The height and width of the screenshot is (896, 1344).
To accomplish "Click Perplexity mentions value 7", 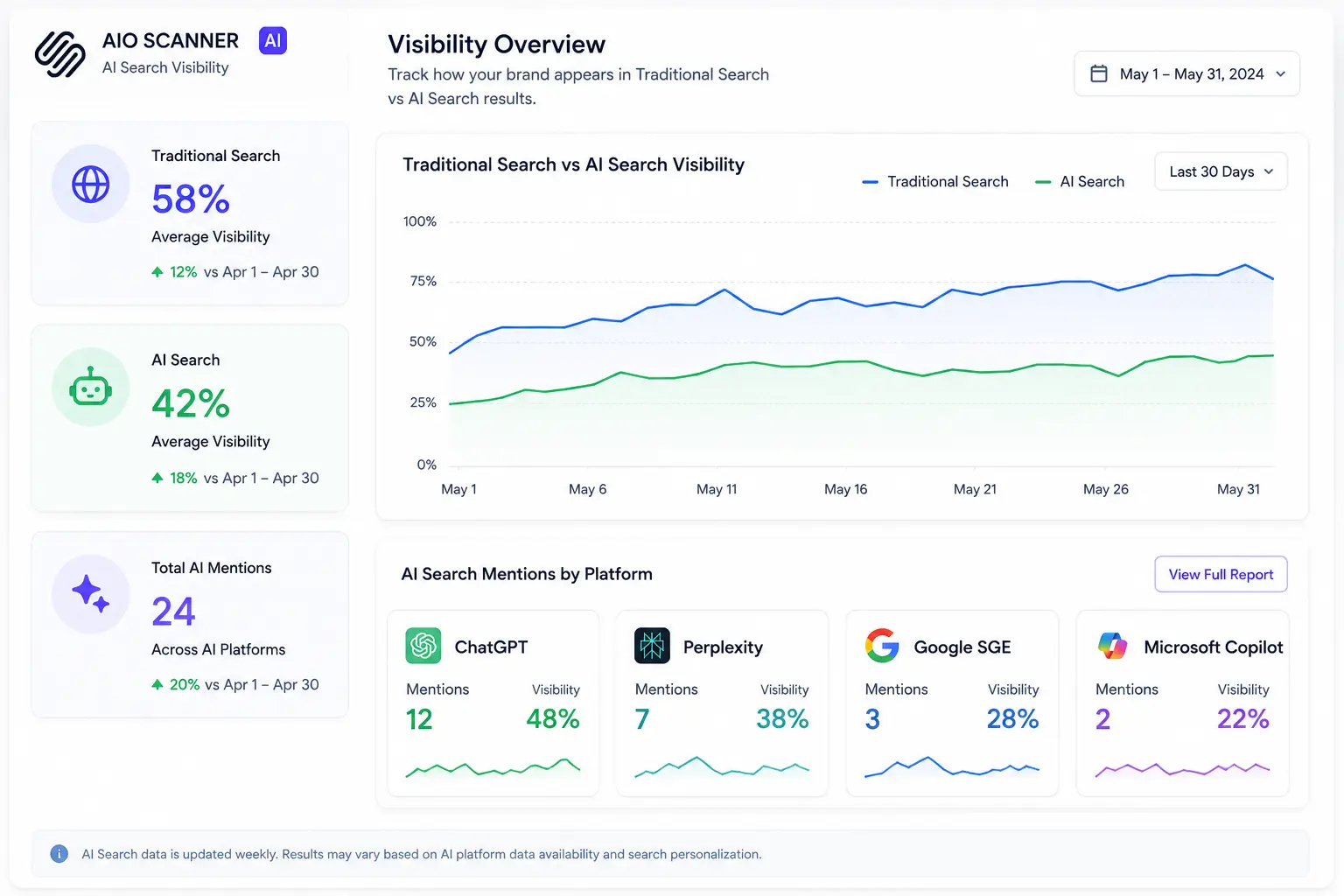I will 642,719.
